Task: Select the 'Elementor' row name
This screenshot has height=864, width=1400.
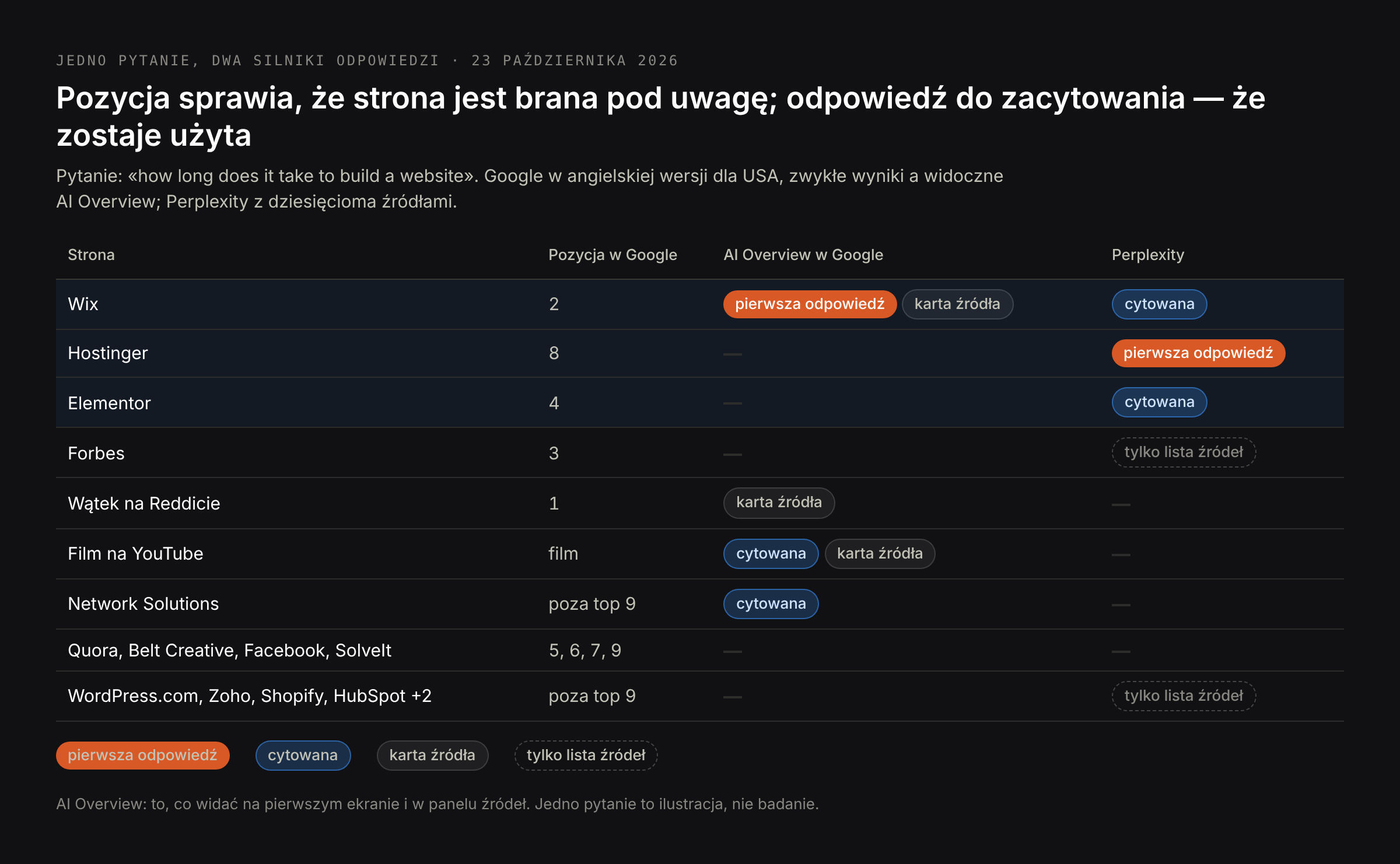Action: 109,403
